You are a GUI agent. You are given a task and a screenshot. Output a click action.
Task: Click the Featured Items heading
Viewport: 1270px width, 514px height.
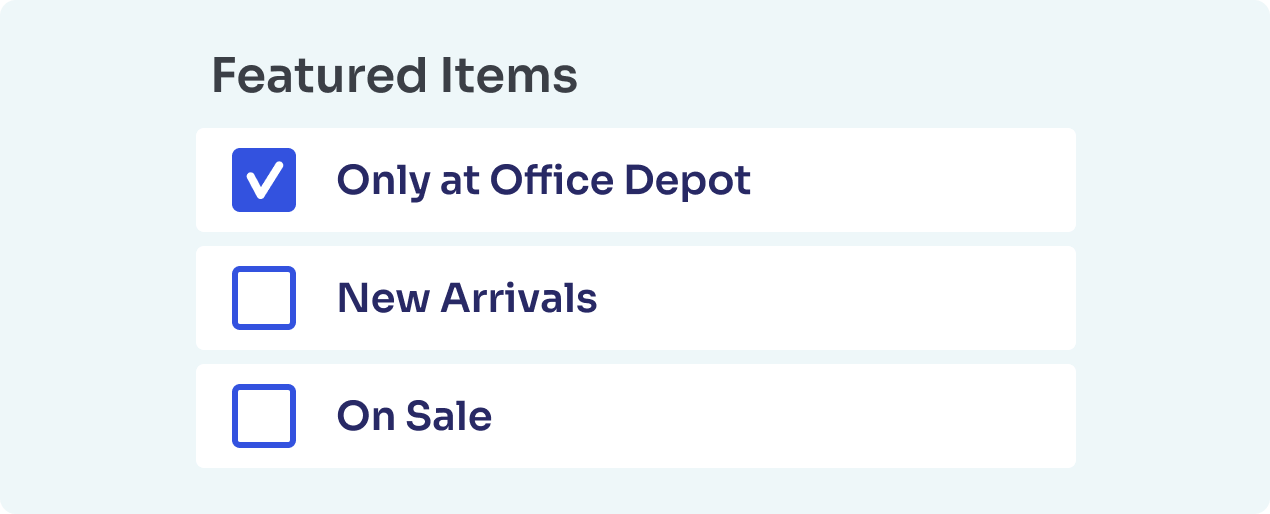[x=394, y=76]
